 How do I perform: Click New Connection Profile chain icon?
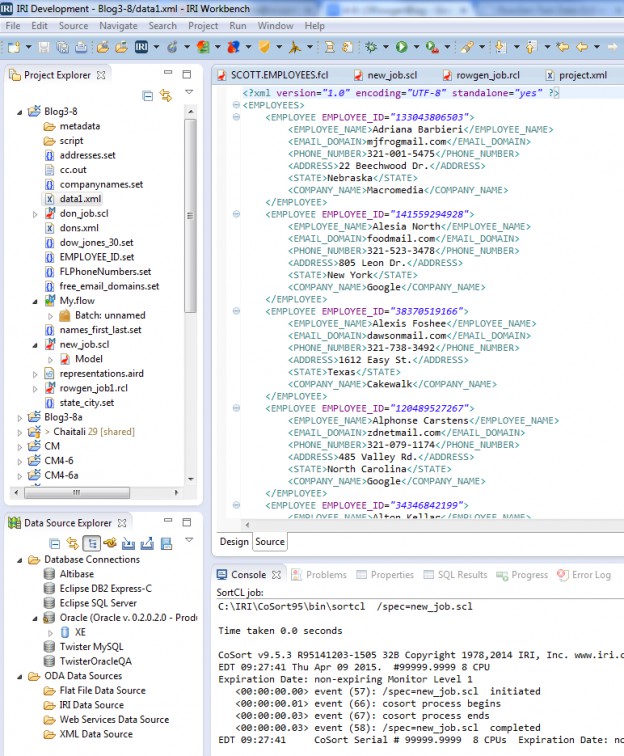[110, 543]
